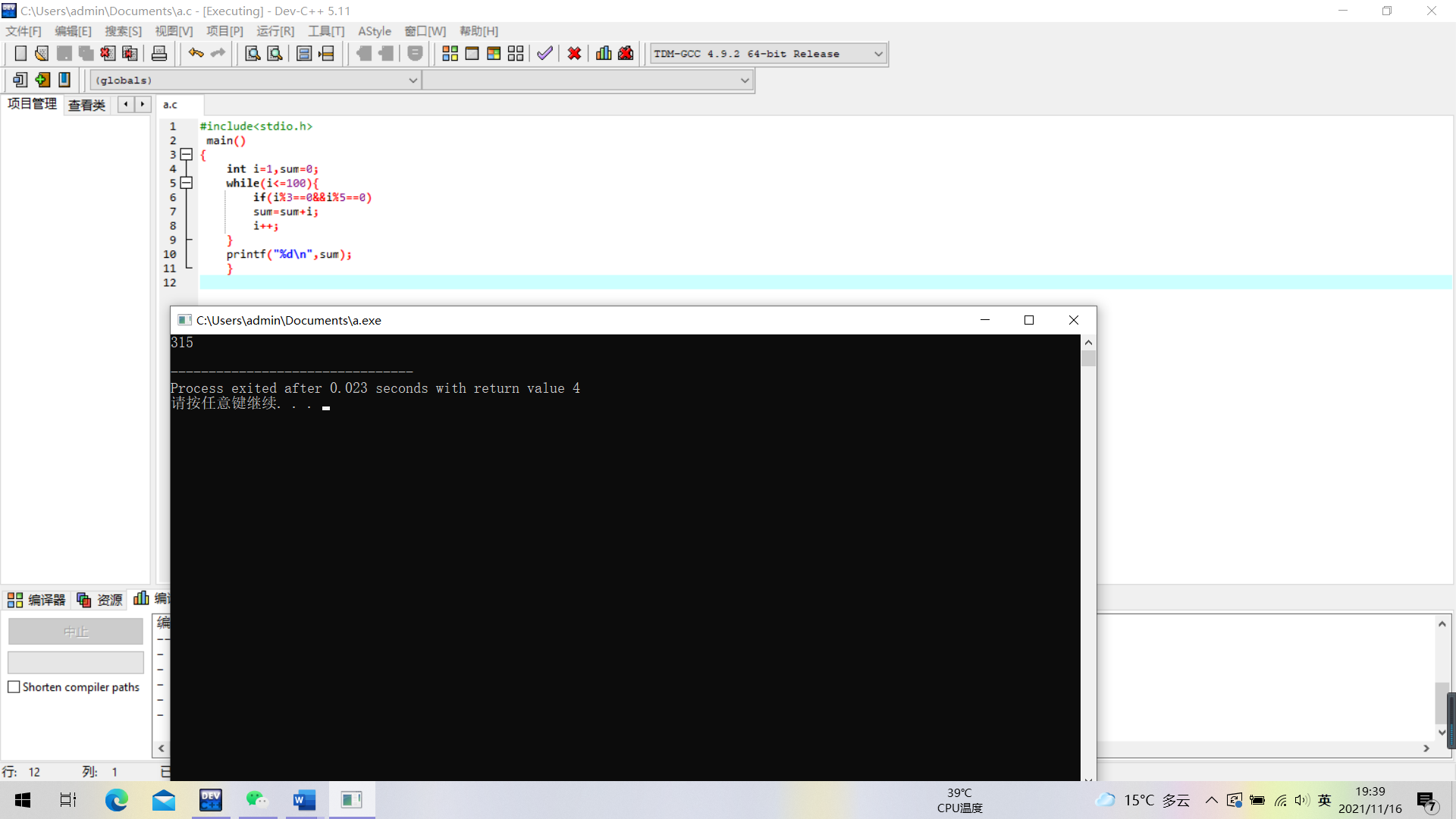Click the Print toolbar icon
The width and height of the screenshot is (1456, 819).
[x=159, y=54]
